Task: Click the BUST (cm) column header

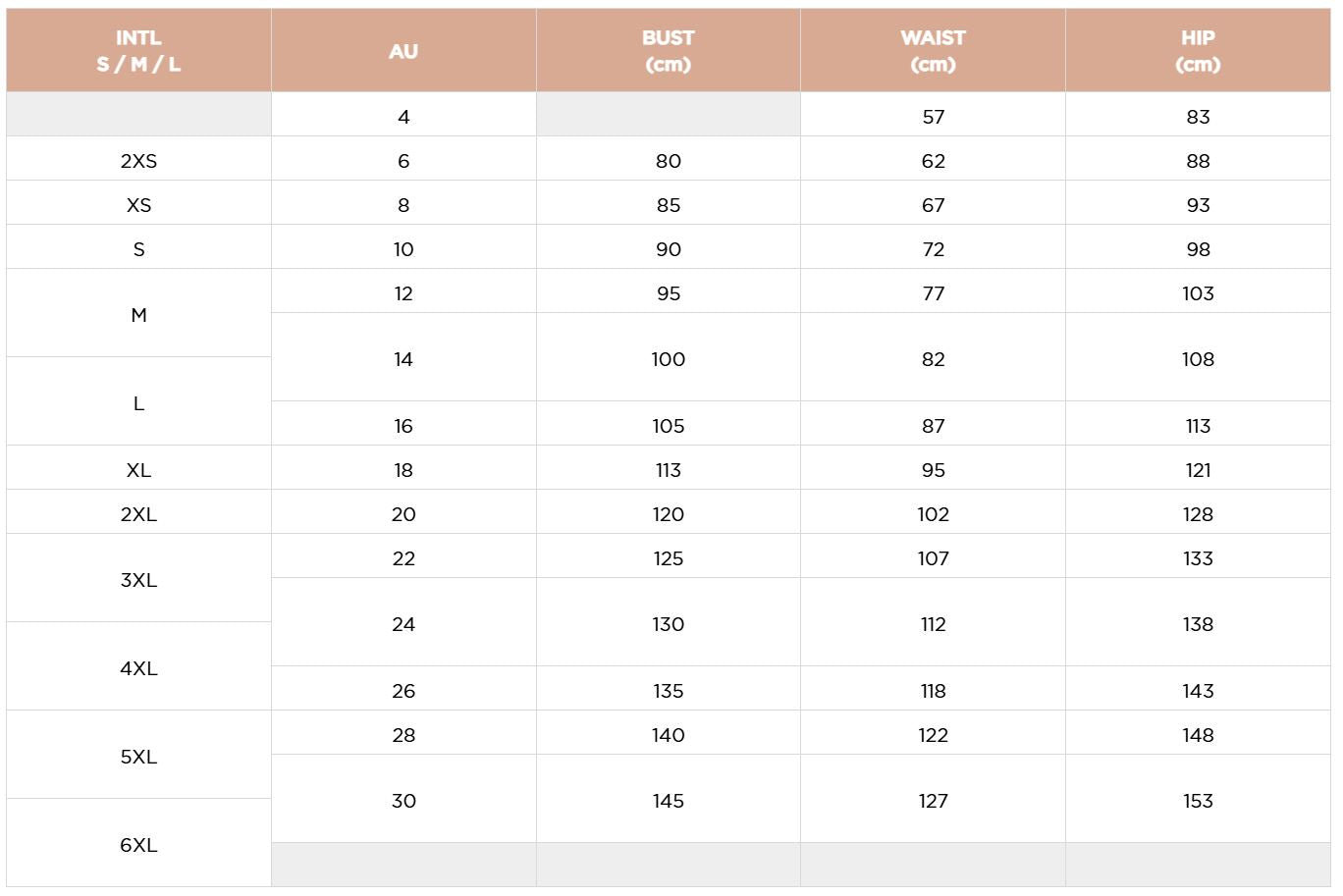Action: pyautogui.click(x=668, y=51)
